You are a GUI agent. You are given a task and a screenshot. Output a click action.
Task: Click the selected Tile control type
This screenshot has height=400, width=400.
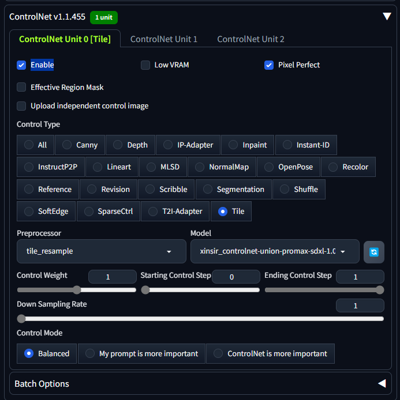(231, 211)
